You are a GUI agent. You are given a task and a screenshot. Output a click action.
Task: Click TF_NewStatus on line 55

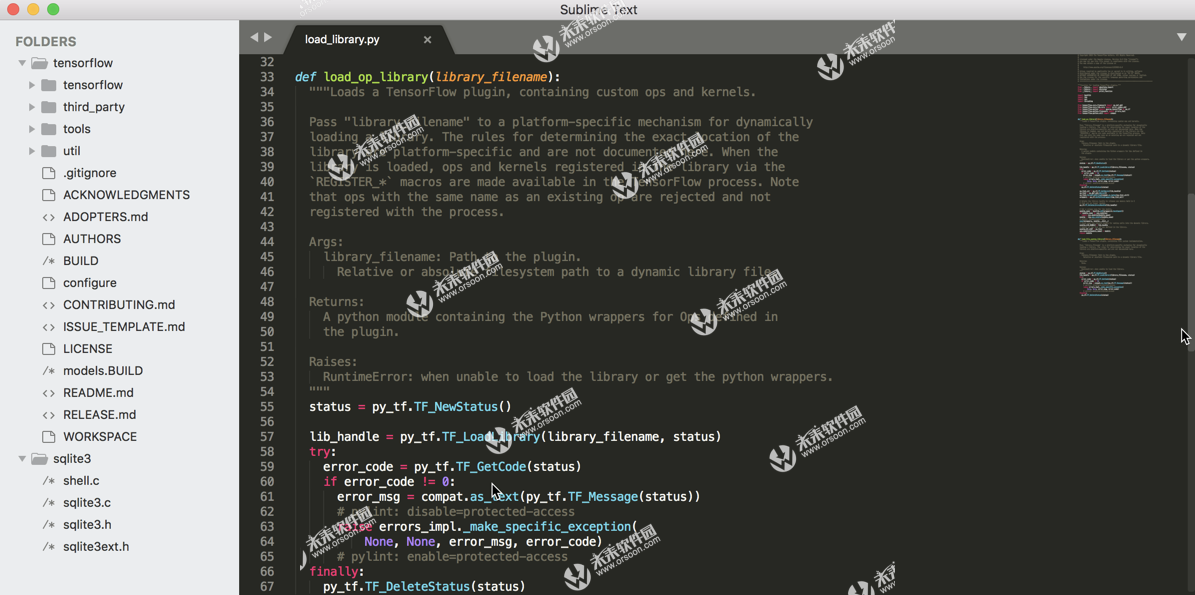(x=456, y=407)
